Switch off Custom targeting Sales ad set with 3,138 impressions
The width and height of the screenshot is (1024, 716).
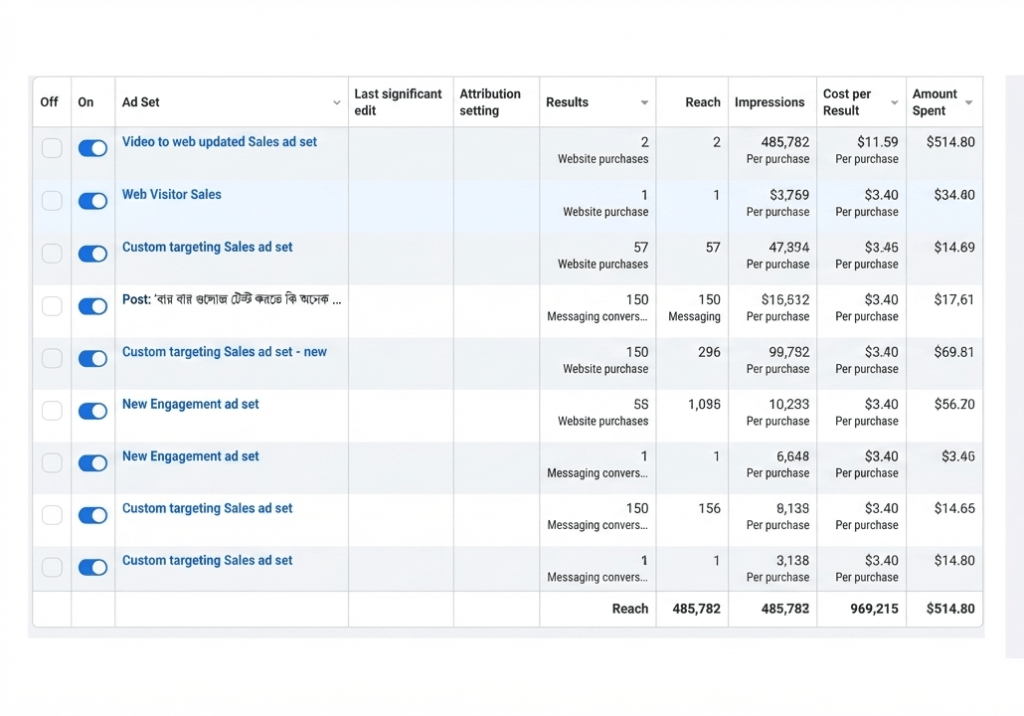[x=93, y=567]
